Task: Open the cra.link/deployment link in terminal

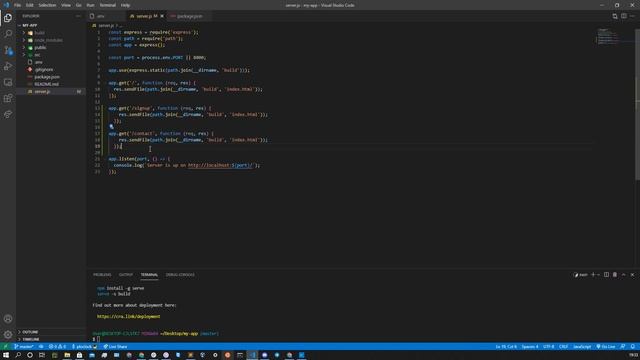Action: pos(129,316)
